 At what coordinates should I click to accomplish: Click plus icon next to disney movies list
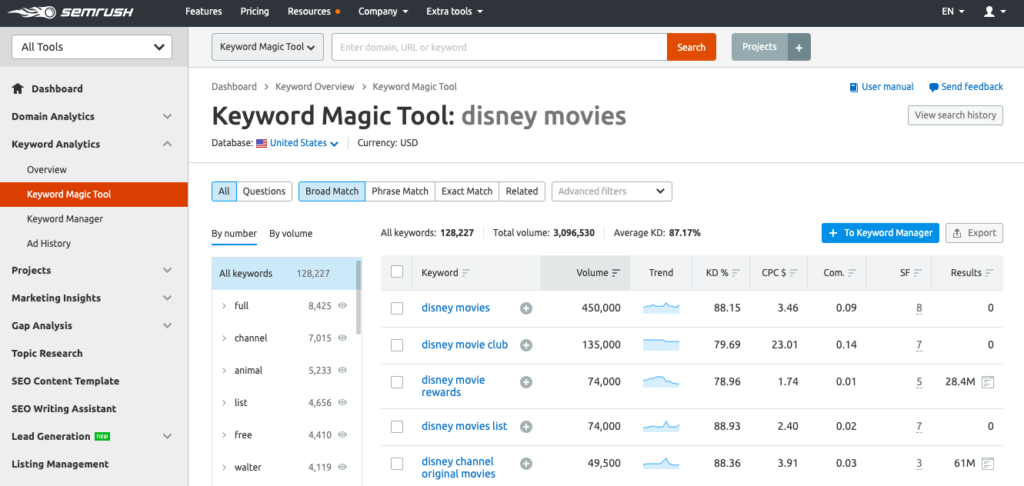pyautogui.click(x=526, y=427)
